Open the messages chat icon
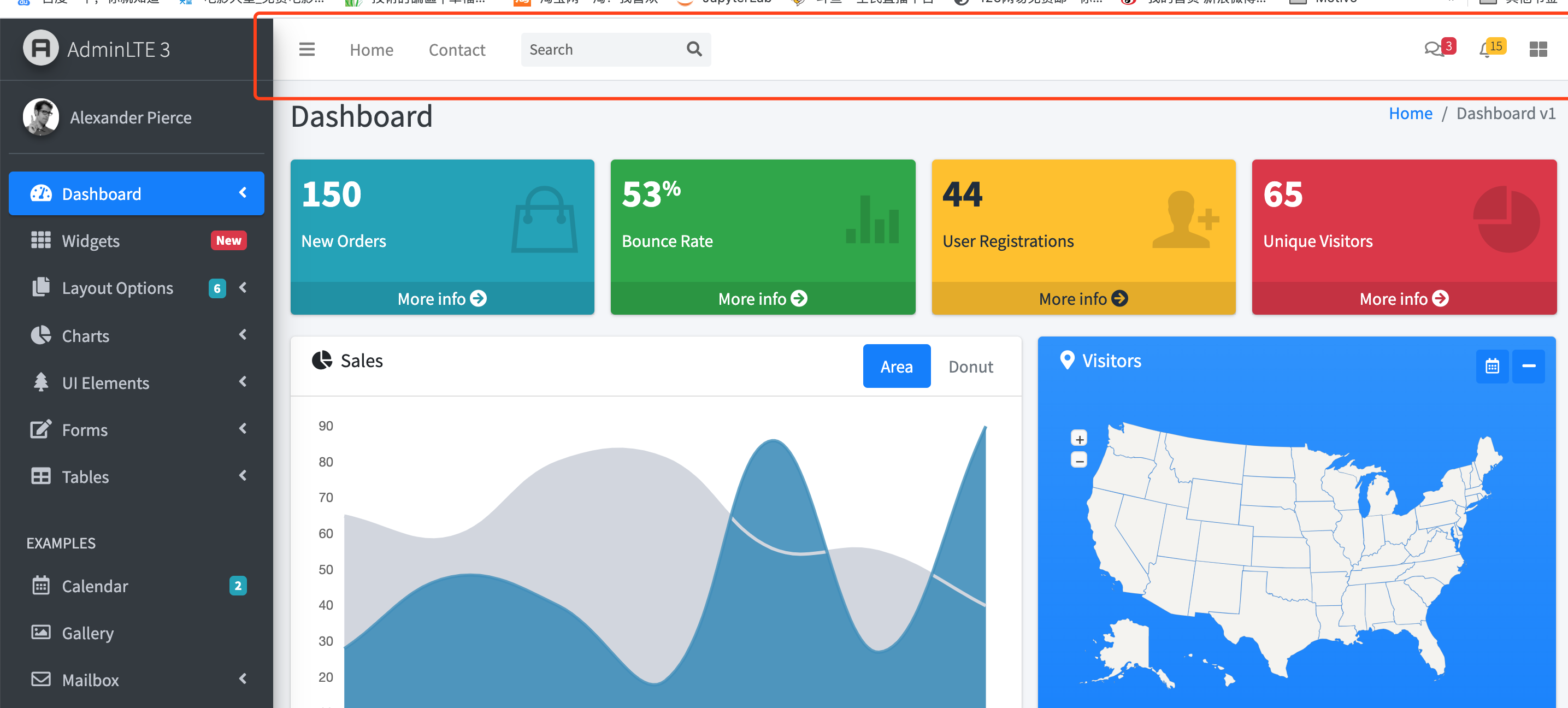Viewport: 1568px width, 708px height. click(1434, 49)
